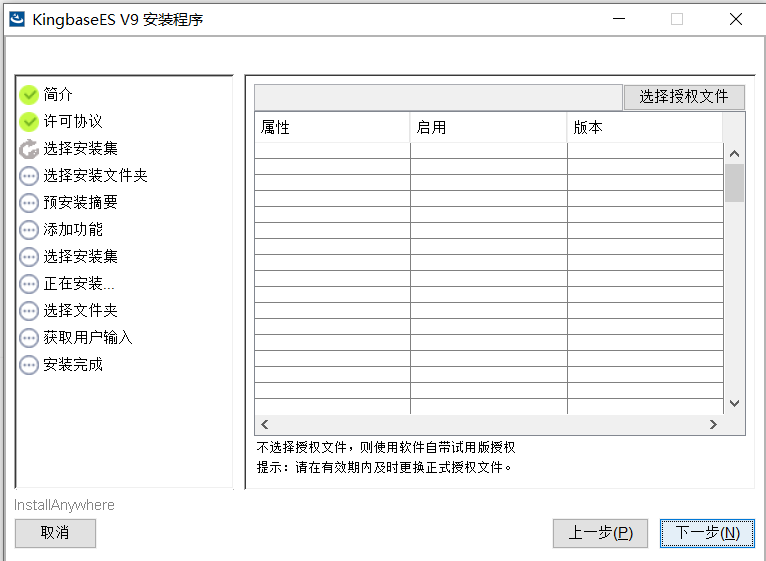Click the 版本 column header
The width and height of the screenshot is (766, 561).
[643, 128]
